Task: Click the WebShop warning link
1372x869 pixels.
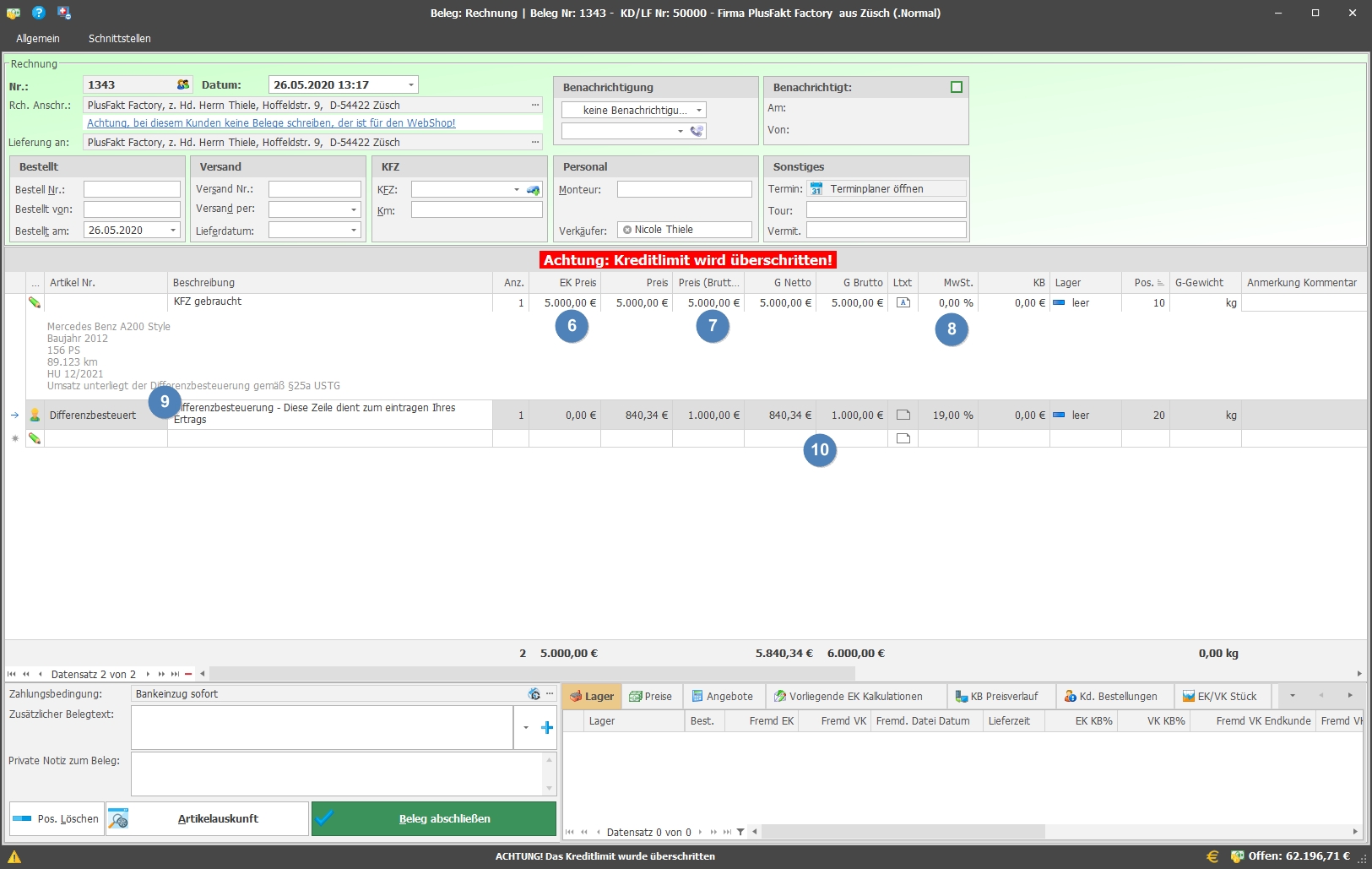Action: click(x=271, y=122)
